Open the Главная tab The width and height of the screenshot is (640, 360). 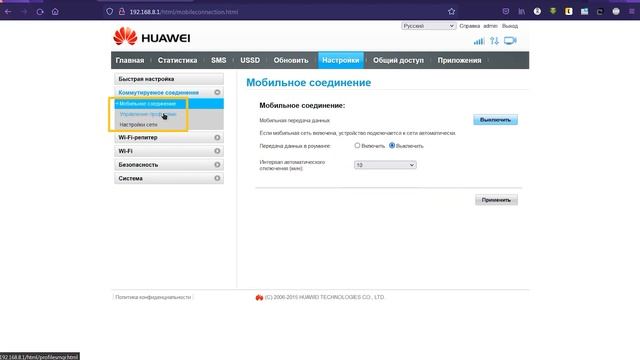[x=130, y=60]
